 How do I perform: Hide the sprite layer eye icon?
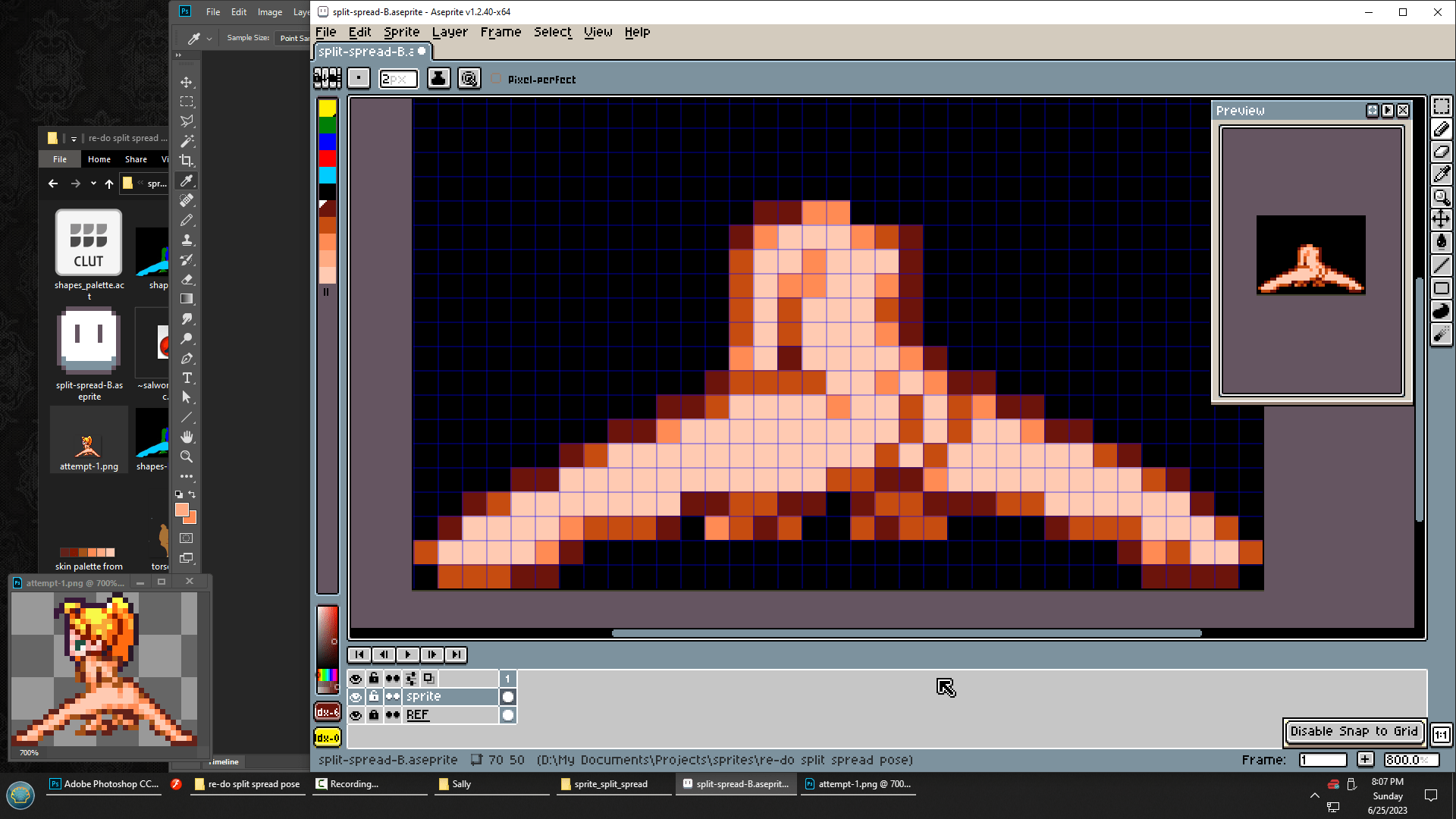coord(356,696)
